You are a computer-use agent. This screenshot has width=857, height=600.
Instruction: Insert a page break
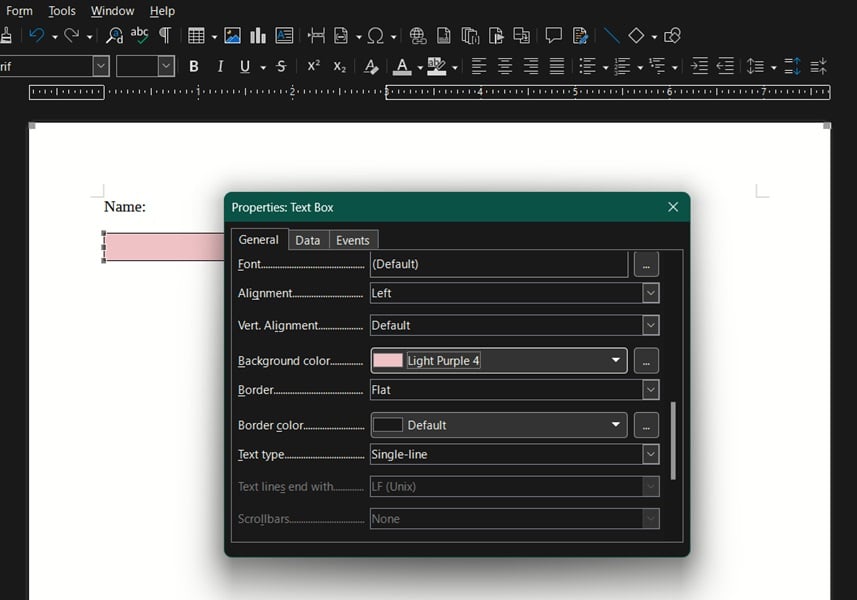pyautogui.click(x=316, y=36)
